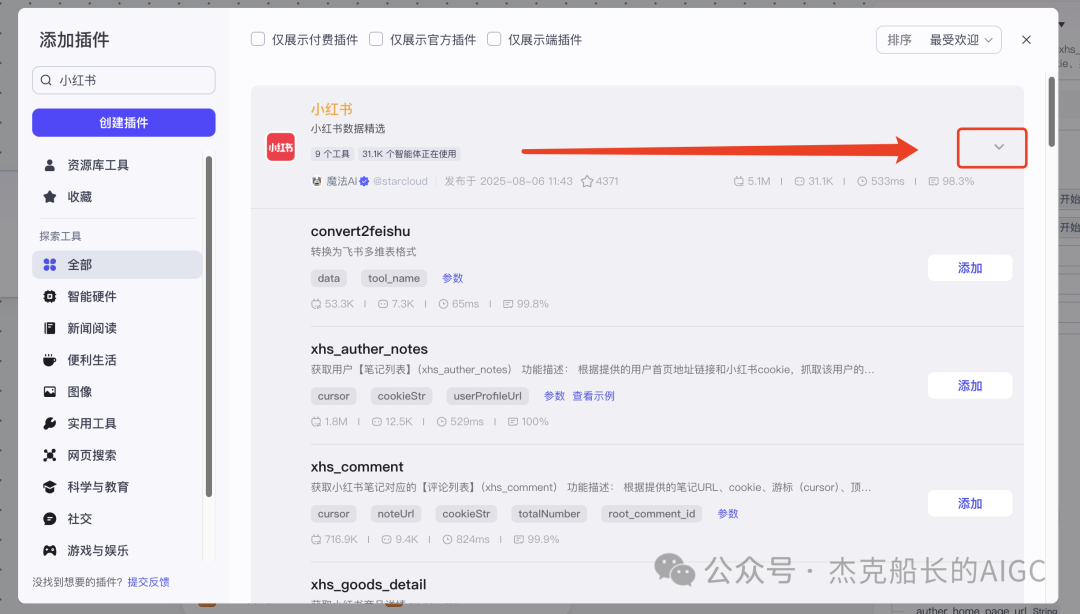Viewport: 1080px width, 614px height.
Task: Click the 游戏与娱乐 gamepad icon
Action: (50, 550)
